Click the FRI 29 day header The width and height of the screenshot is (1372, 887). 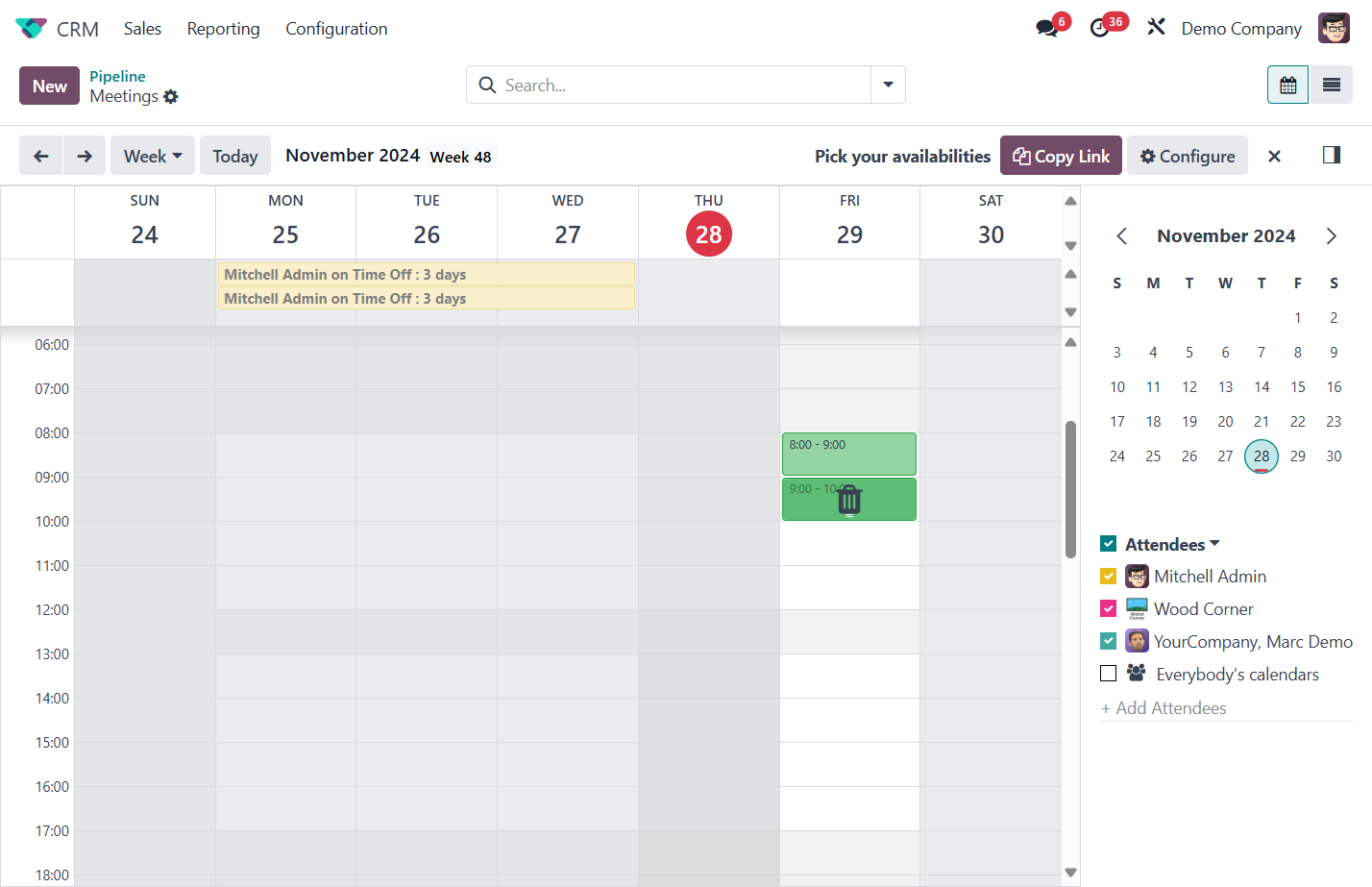coord(849,222)
